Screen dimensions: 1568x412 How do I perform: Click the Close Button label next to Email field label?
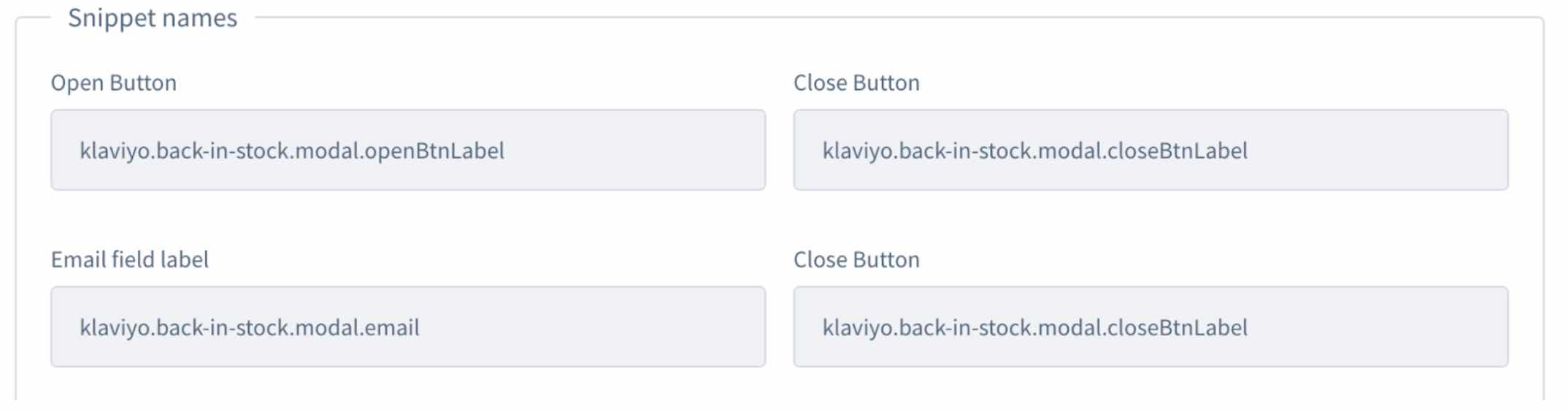[x=856, y=260]
